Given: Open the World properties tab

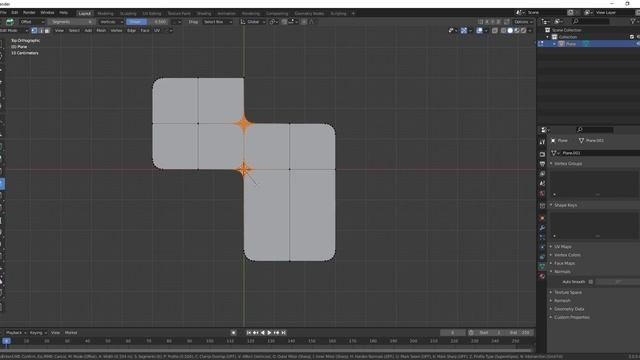Looking at the screenshot, I should pos(542,193).
